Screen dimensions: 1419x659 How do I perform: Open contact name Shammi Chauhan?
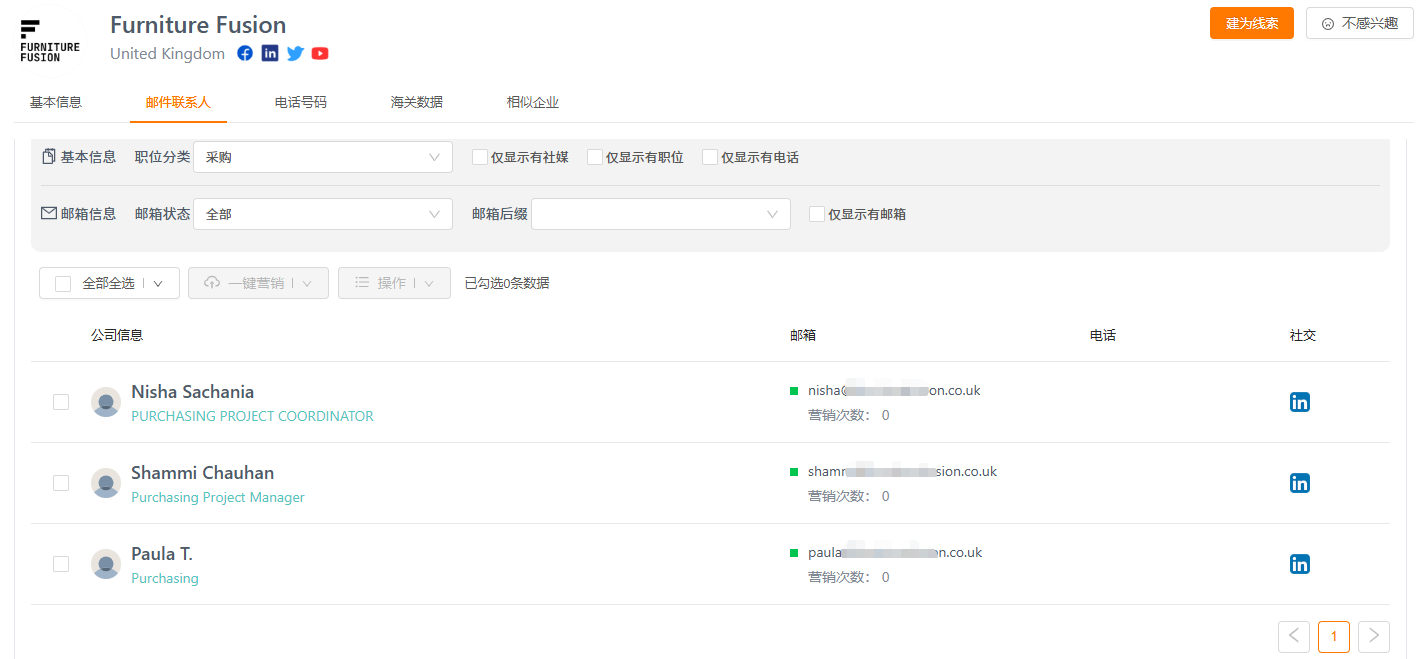[x=203, y=473]
